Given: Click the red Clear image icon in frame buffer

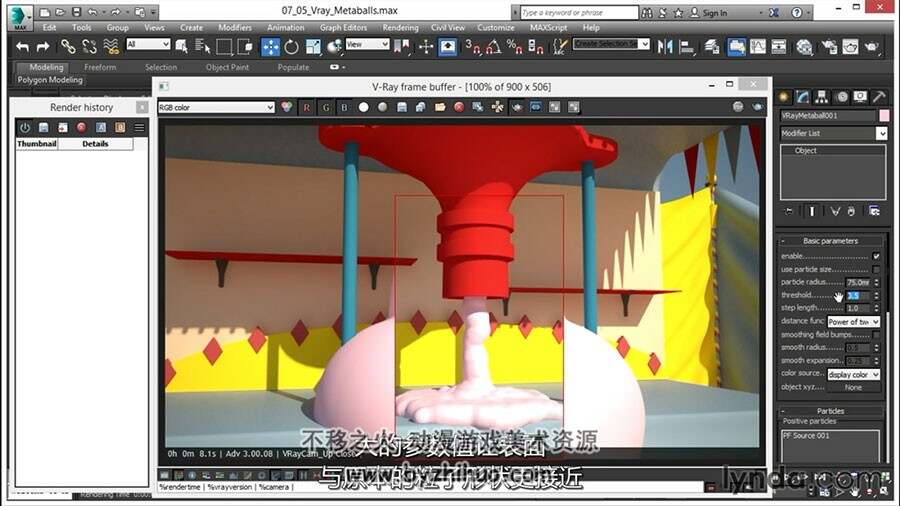Looking at the screenshot, I should [459, 107].
